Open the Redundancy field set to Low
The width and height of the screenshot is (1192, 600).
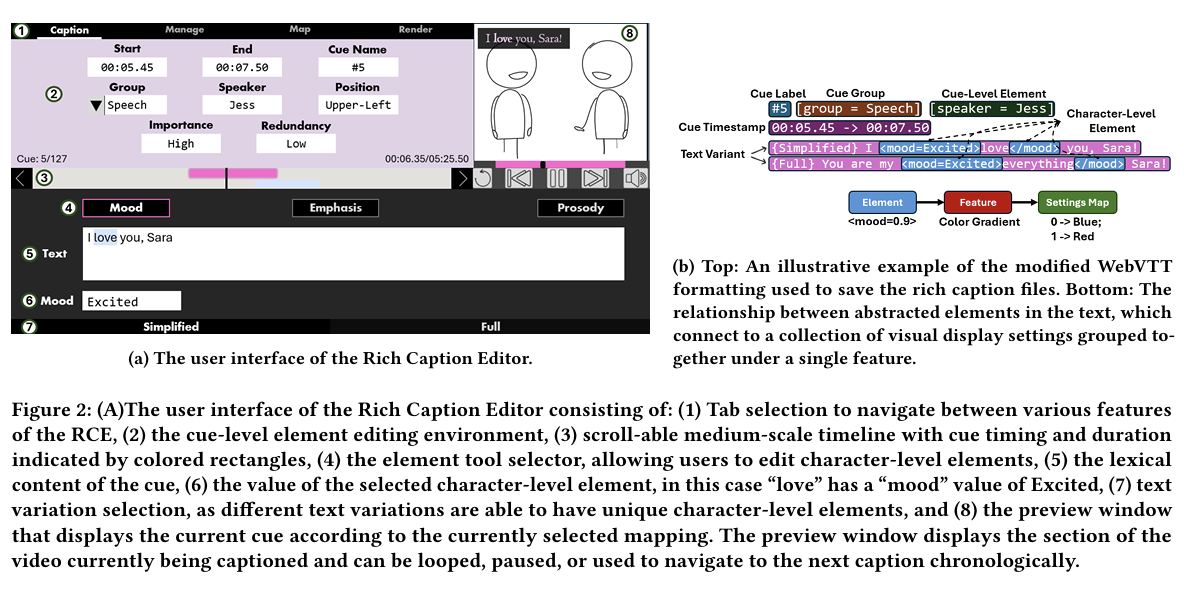click(296, 144)
